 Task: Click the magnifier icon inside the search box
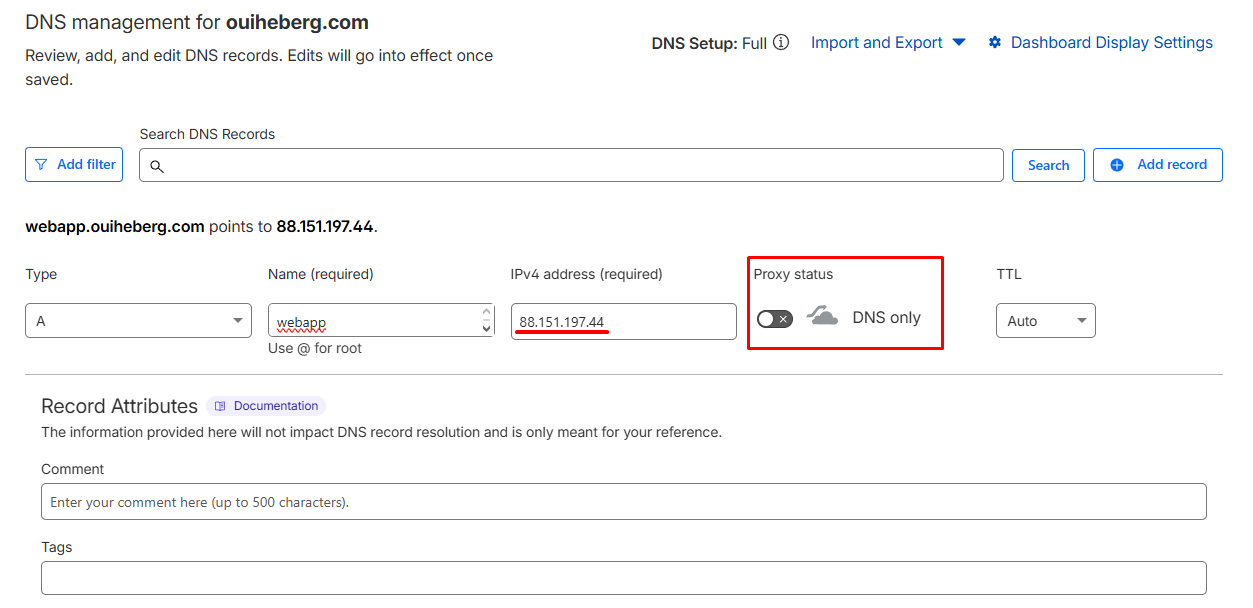(157, 166)
